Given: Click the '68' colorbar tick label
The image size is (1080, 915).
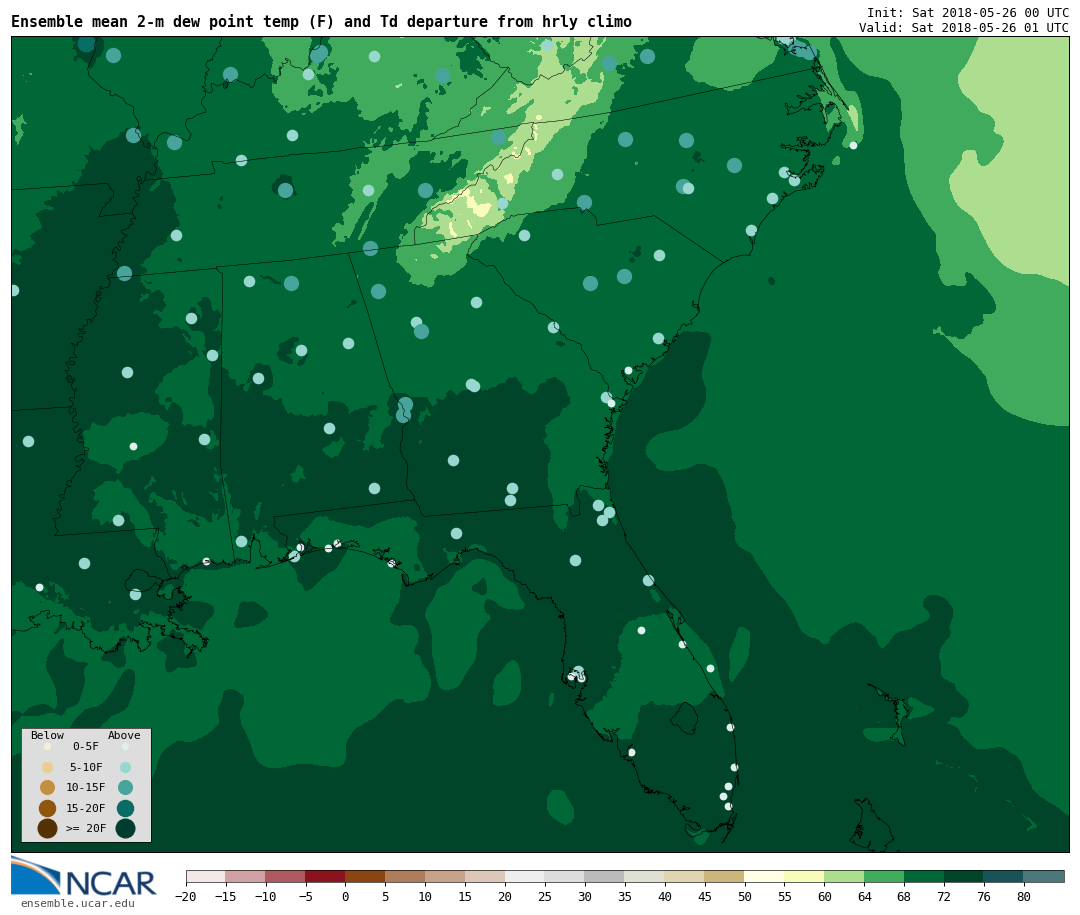Looking at the screenshot, I should point(904,896).
